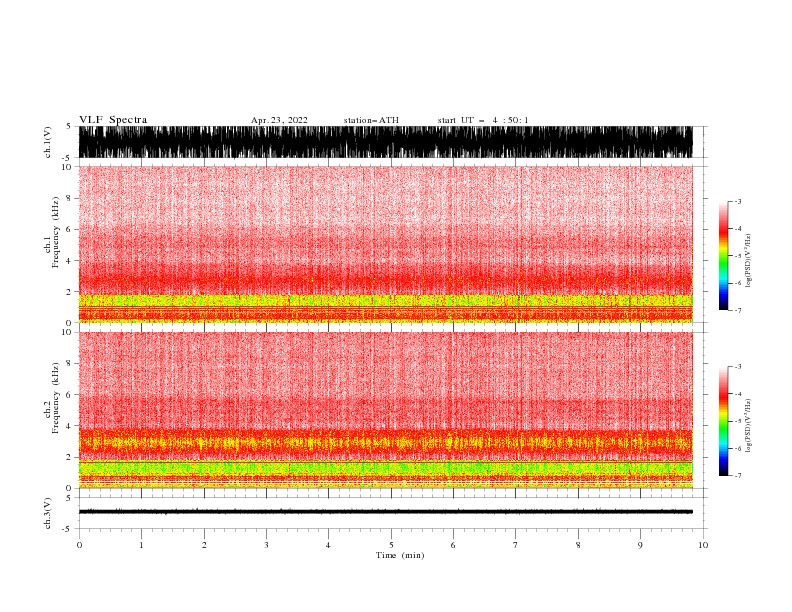792x612 pixels.
Task: Click time axis tick label "7"
Action: pyautogui.click(x=516, y=545)
